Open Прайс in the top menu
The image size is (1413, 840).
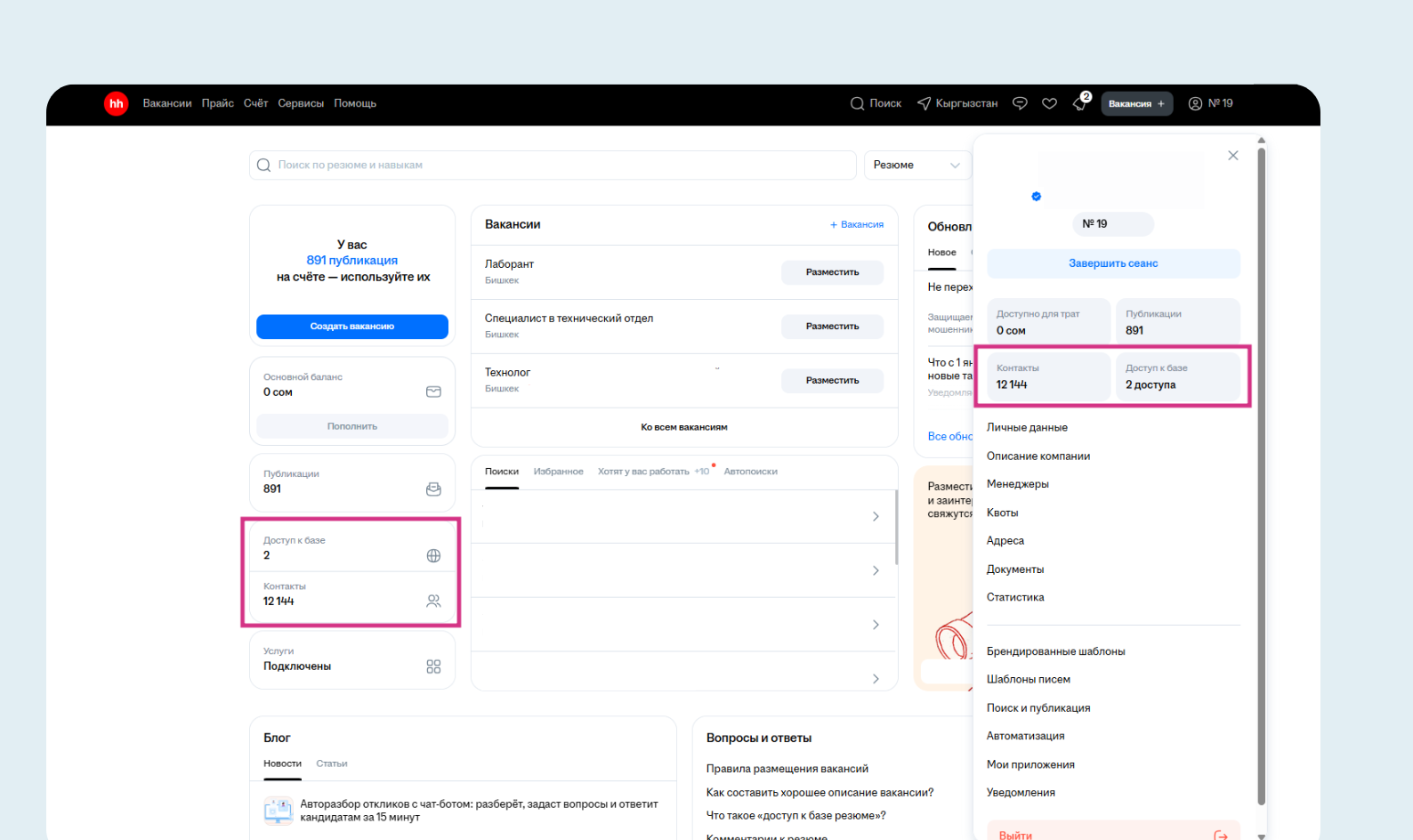coord(218,103)
